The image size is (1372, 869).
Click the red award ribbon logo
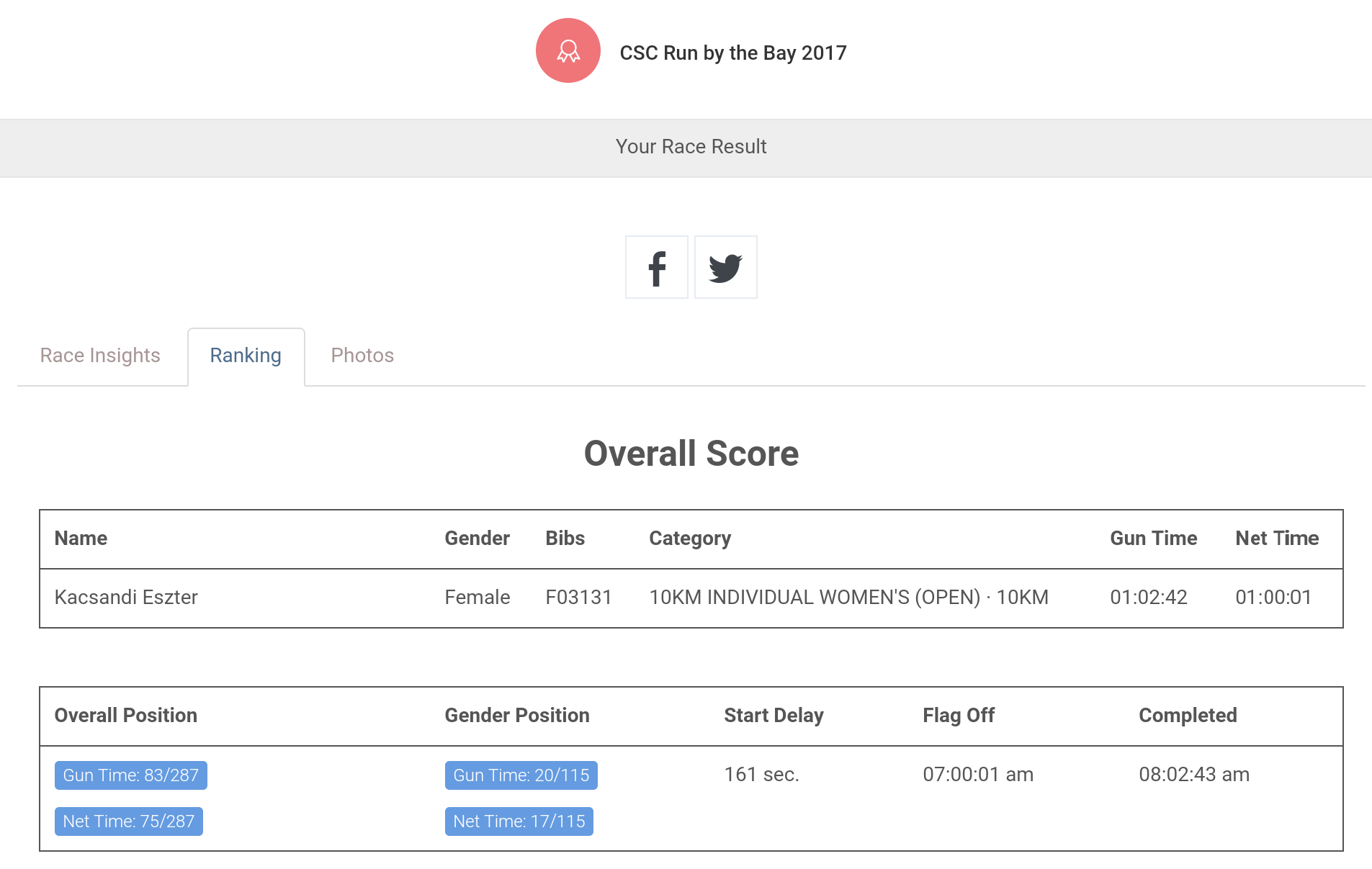coord(568,50)
